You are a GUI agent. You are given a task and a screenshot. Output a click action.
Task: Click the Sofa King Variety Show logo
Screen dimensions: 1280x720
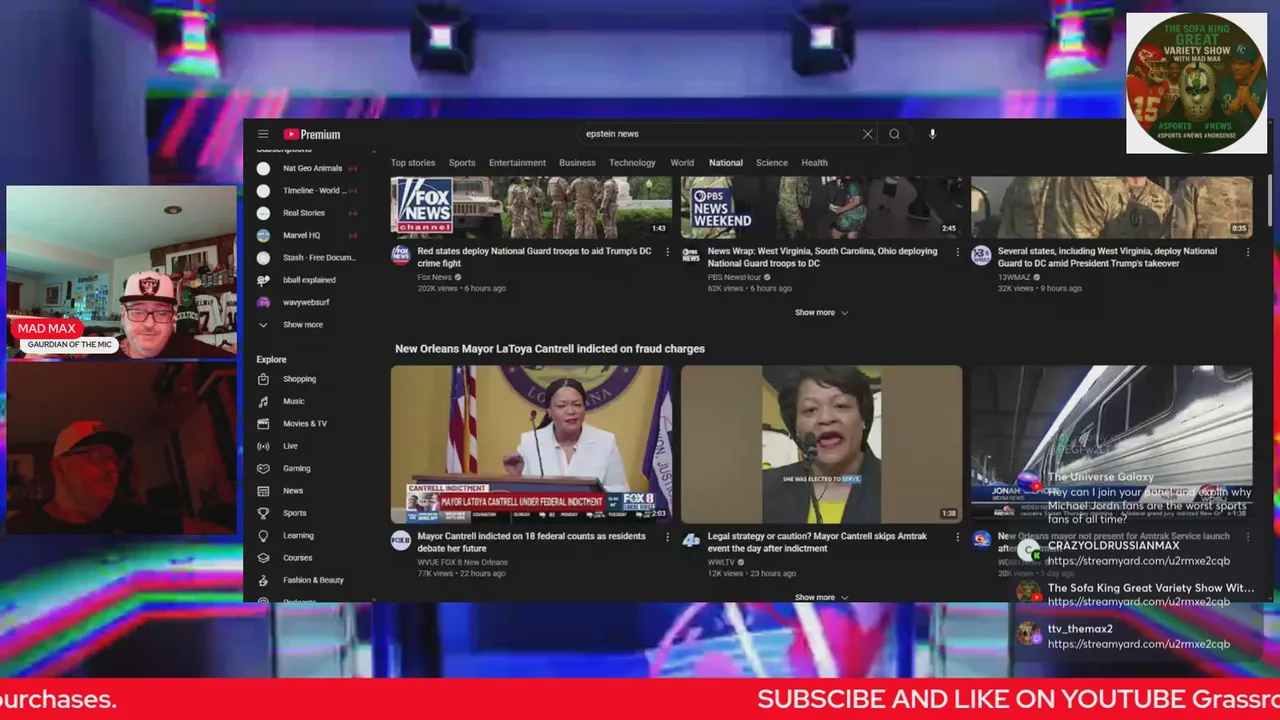[1196, 83]
